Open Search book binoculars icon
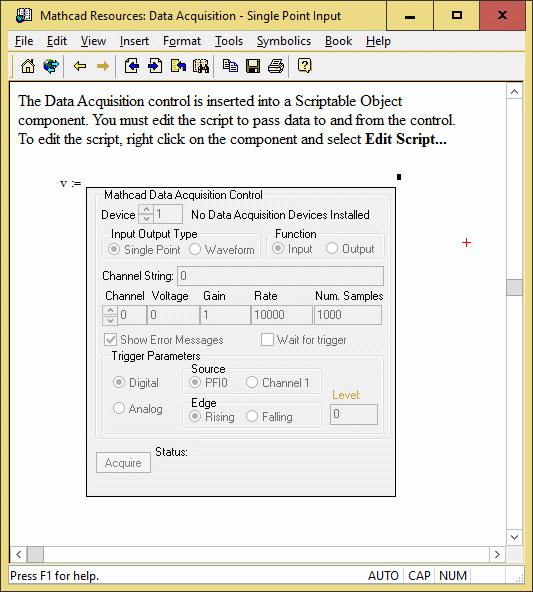 pyautogui.click(x=201, y=66)
